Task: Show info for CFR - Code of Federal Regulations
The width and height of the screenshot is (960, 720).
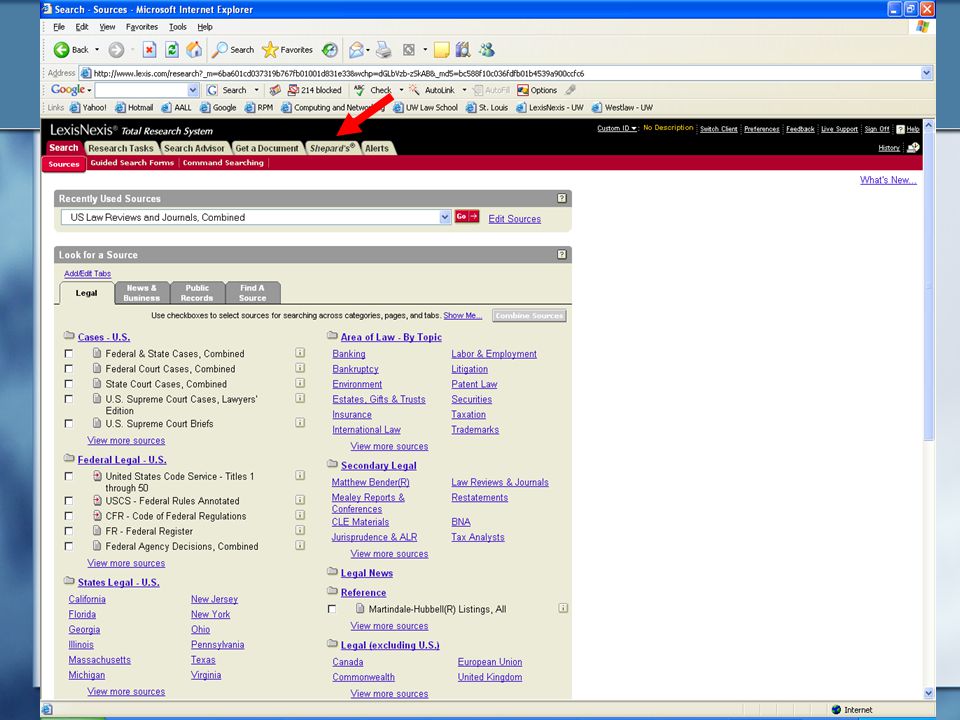Action: point(300,515)
